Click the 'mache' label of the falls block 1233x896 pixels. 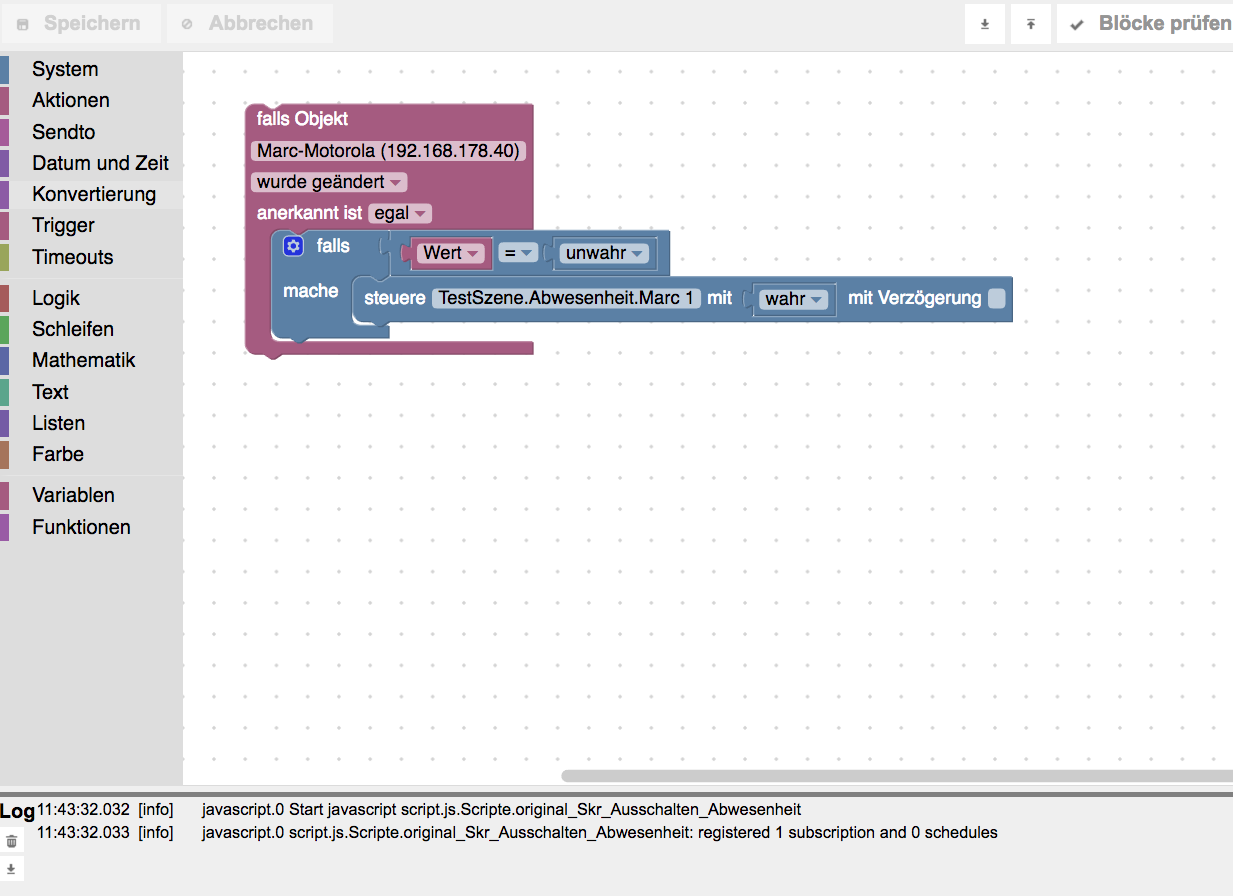click(310, 291)
